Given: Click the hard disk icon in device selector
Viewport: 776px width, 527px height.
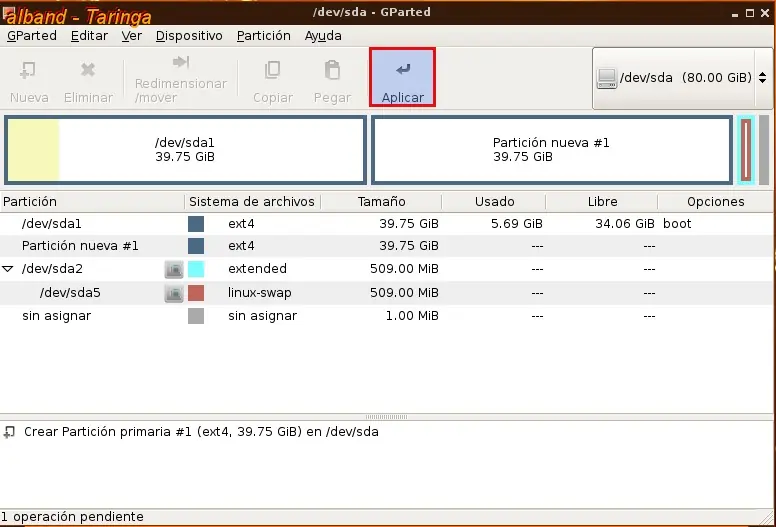Looking at the screenshot, I should [x=606, y=78].
